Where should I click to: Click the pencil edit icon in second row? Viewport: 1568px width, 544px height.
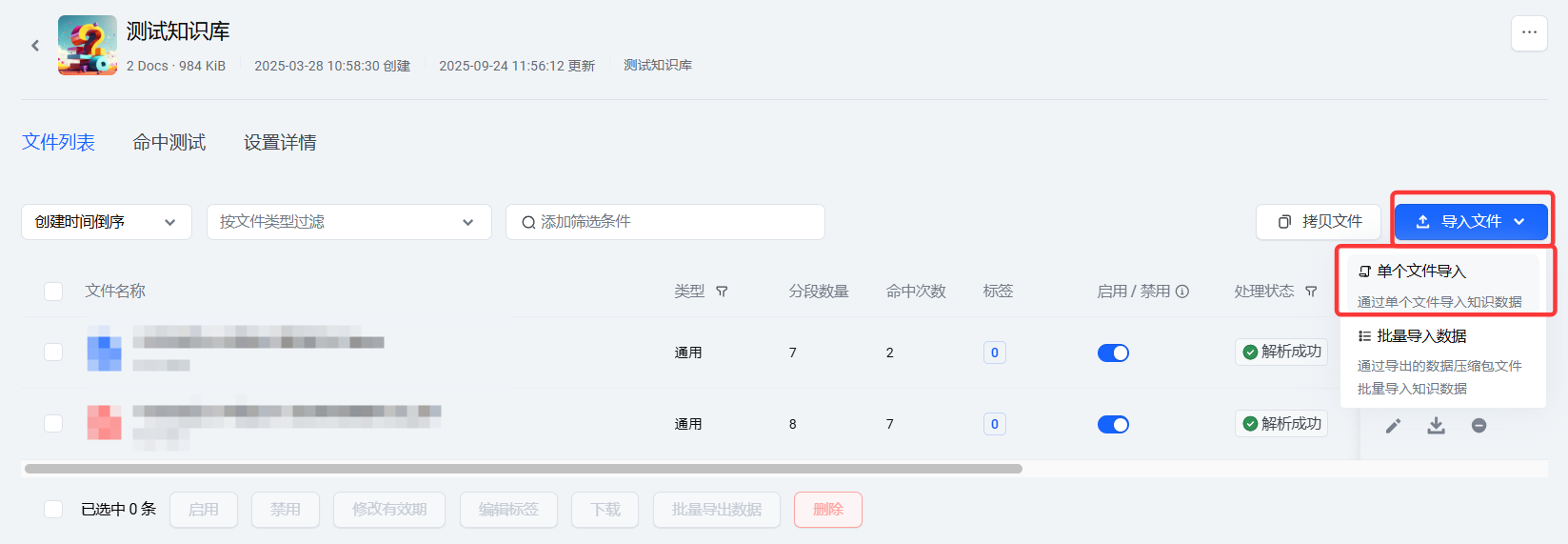[x=1393, y=426]
